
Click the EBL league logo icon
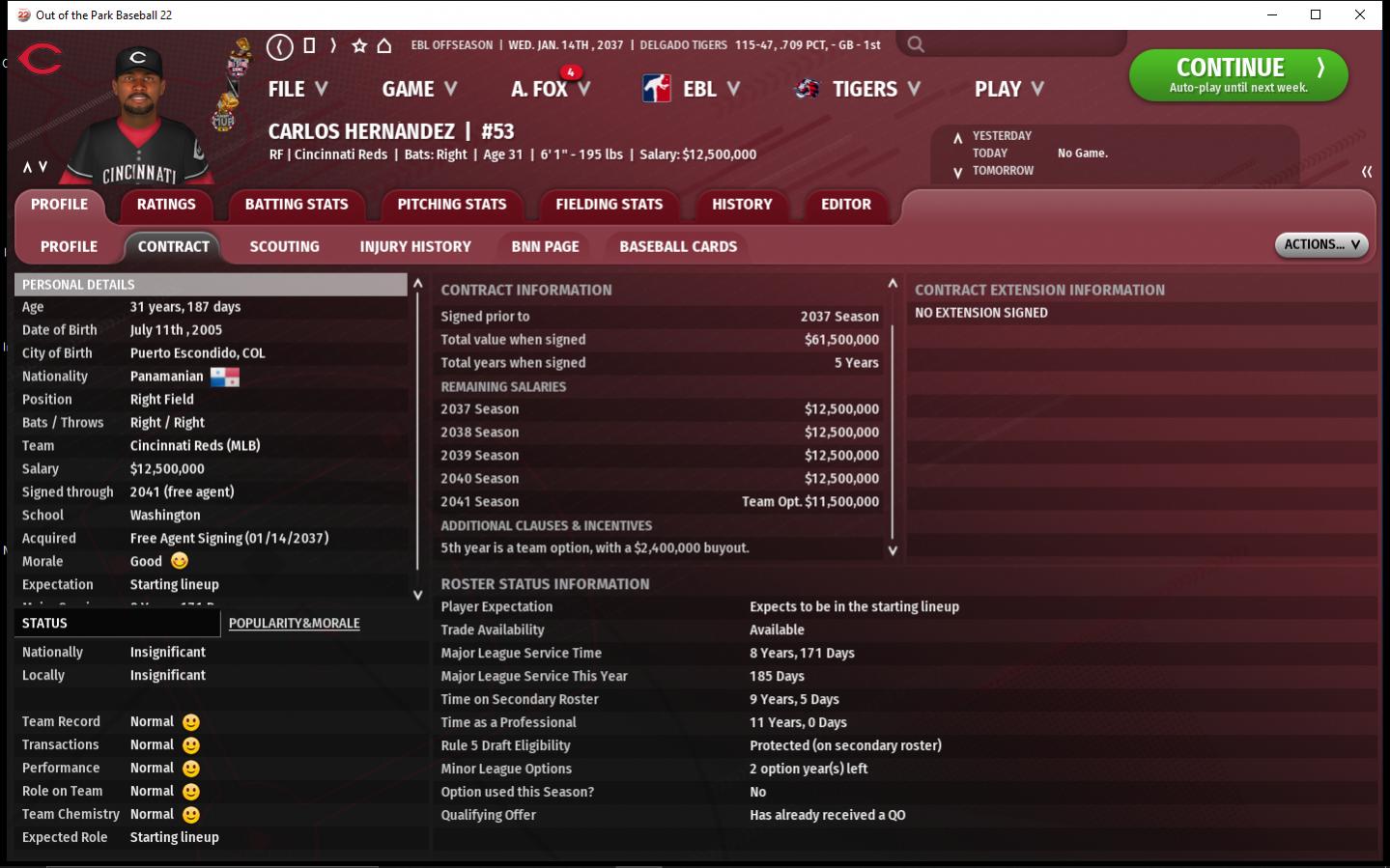point(657,89)
